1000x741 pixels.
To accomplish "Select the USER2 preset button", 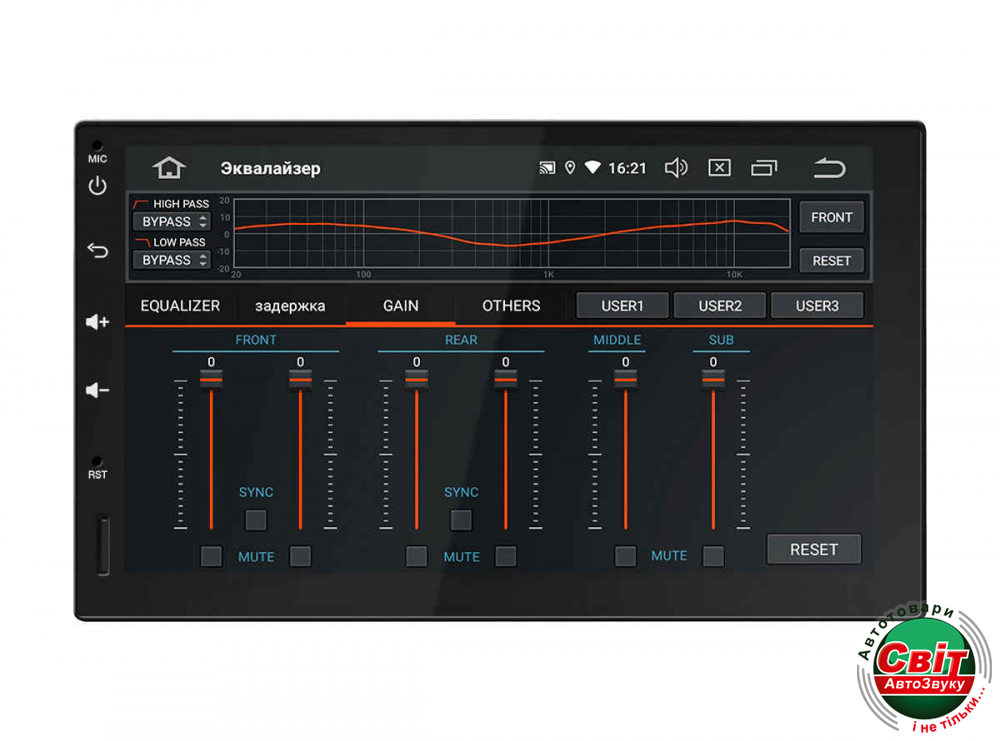I will (720, 306).
